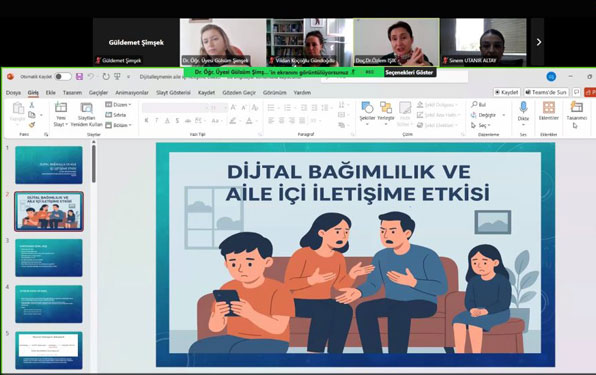Viewport: 596px width, 375px height.
Task: Open the Animasyonlar ribbon tab
Action: [x=132, y=92]
